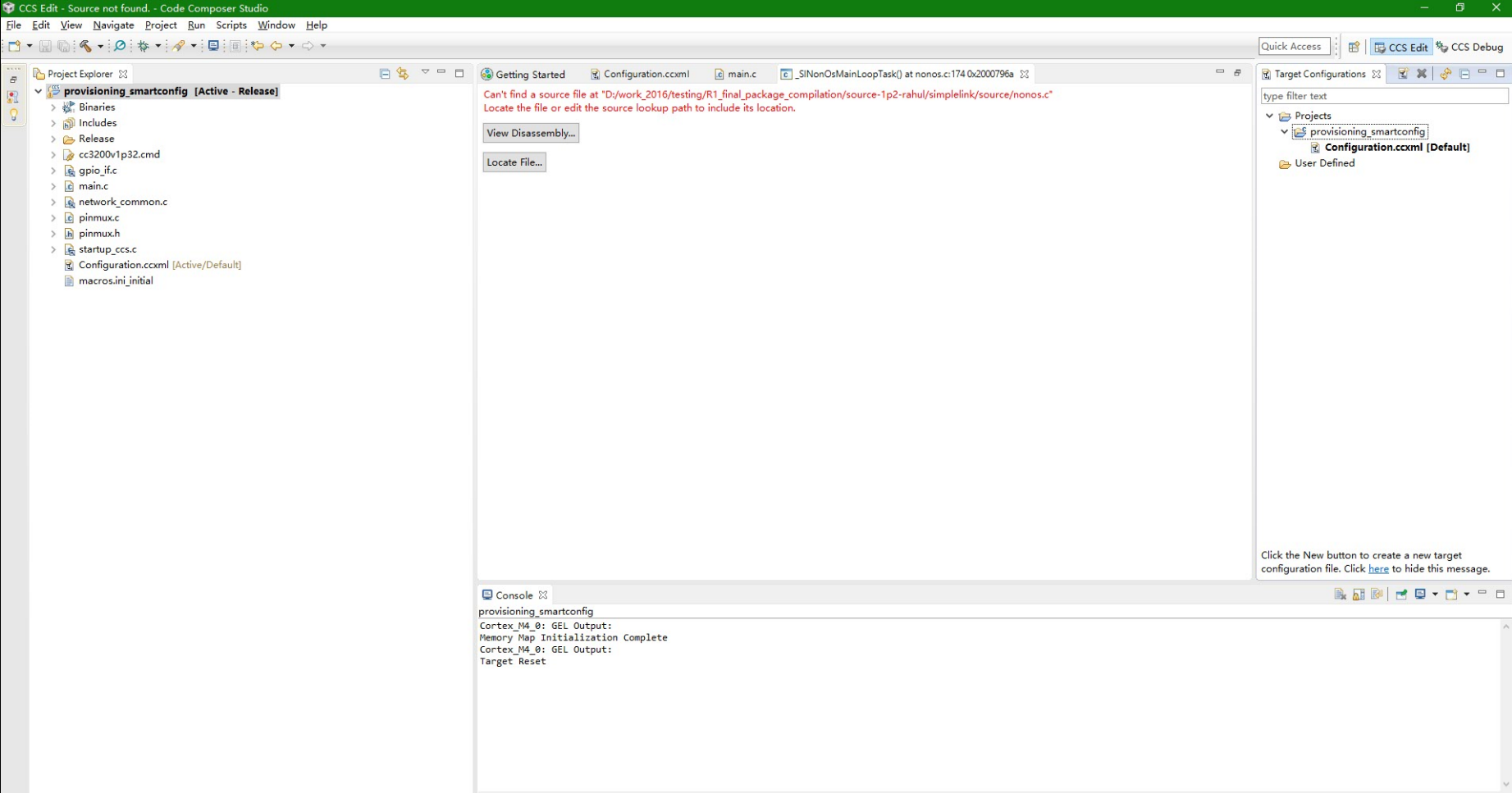Screen dimensions: 1512x793
Task: Open the Build hammer dropdown arrow
Action: 100,46
